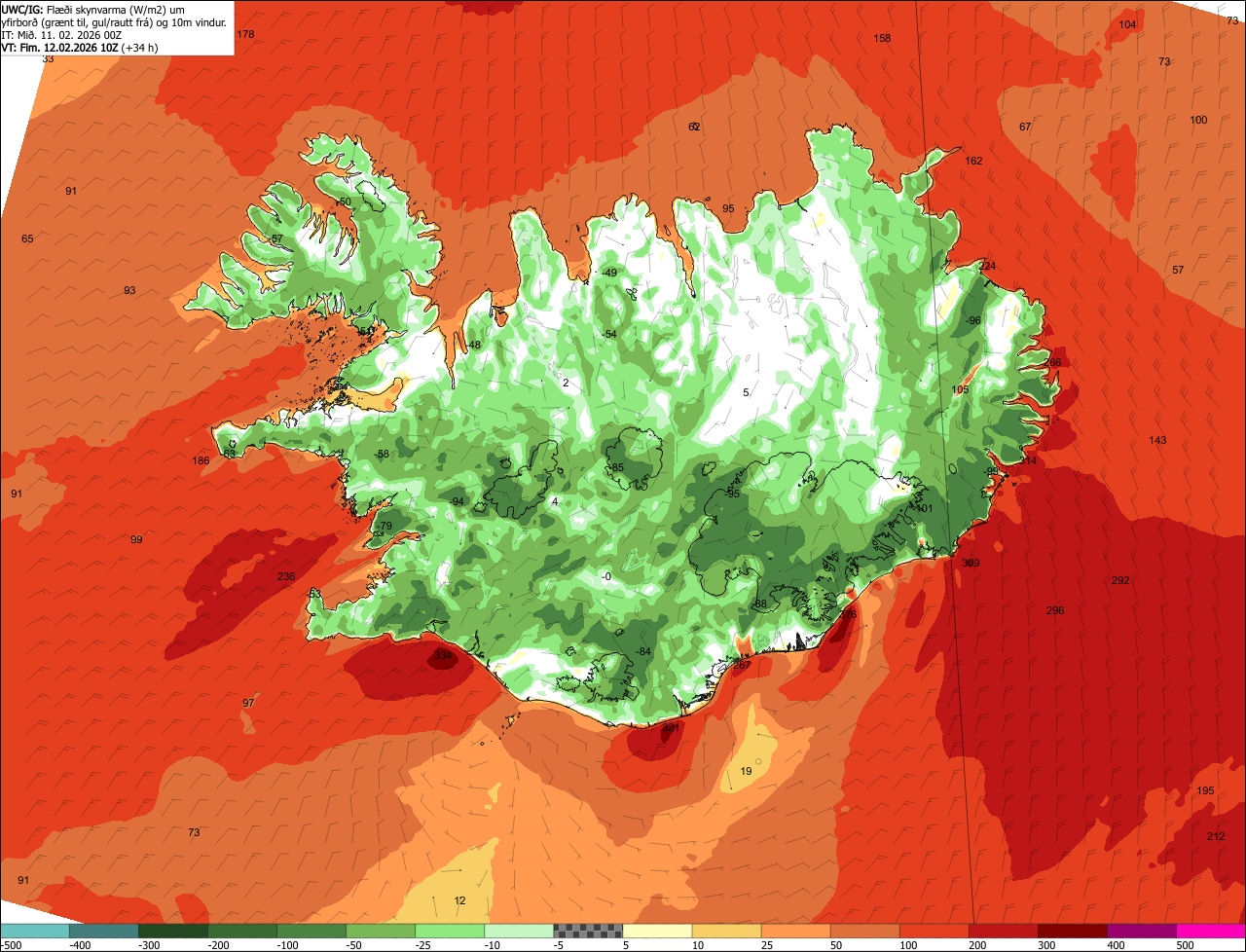Viewport: 1246px width, 952px height.
Task: Click the map value '143' east of Iceland
Action: [1157, 440]
